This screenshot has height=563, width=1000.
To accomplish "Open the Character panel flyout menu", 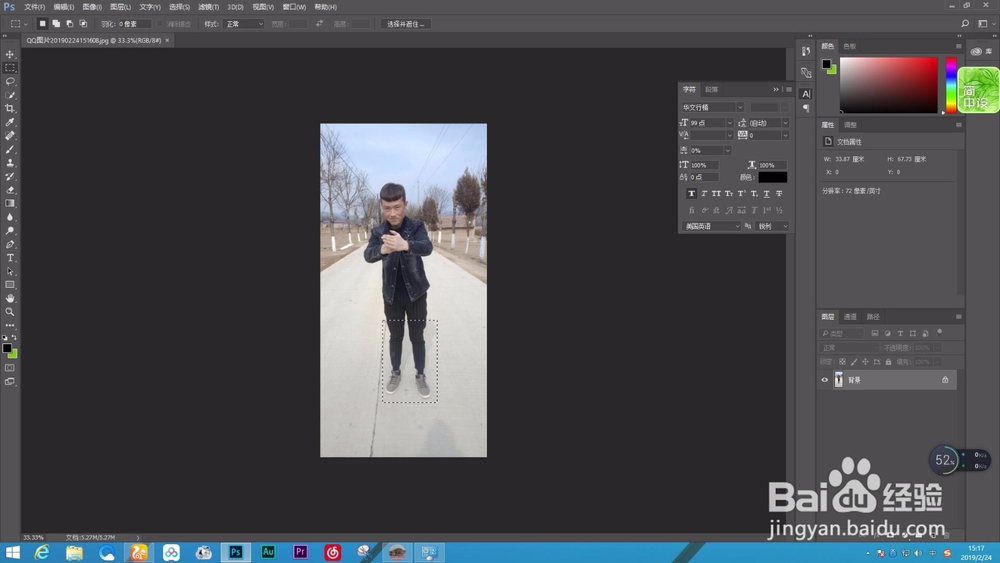I will [789, 89].
